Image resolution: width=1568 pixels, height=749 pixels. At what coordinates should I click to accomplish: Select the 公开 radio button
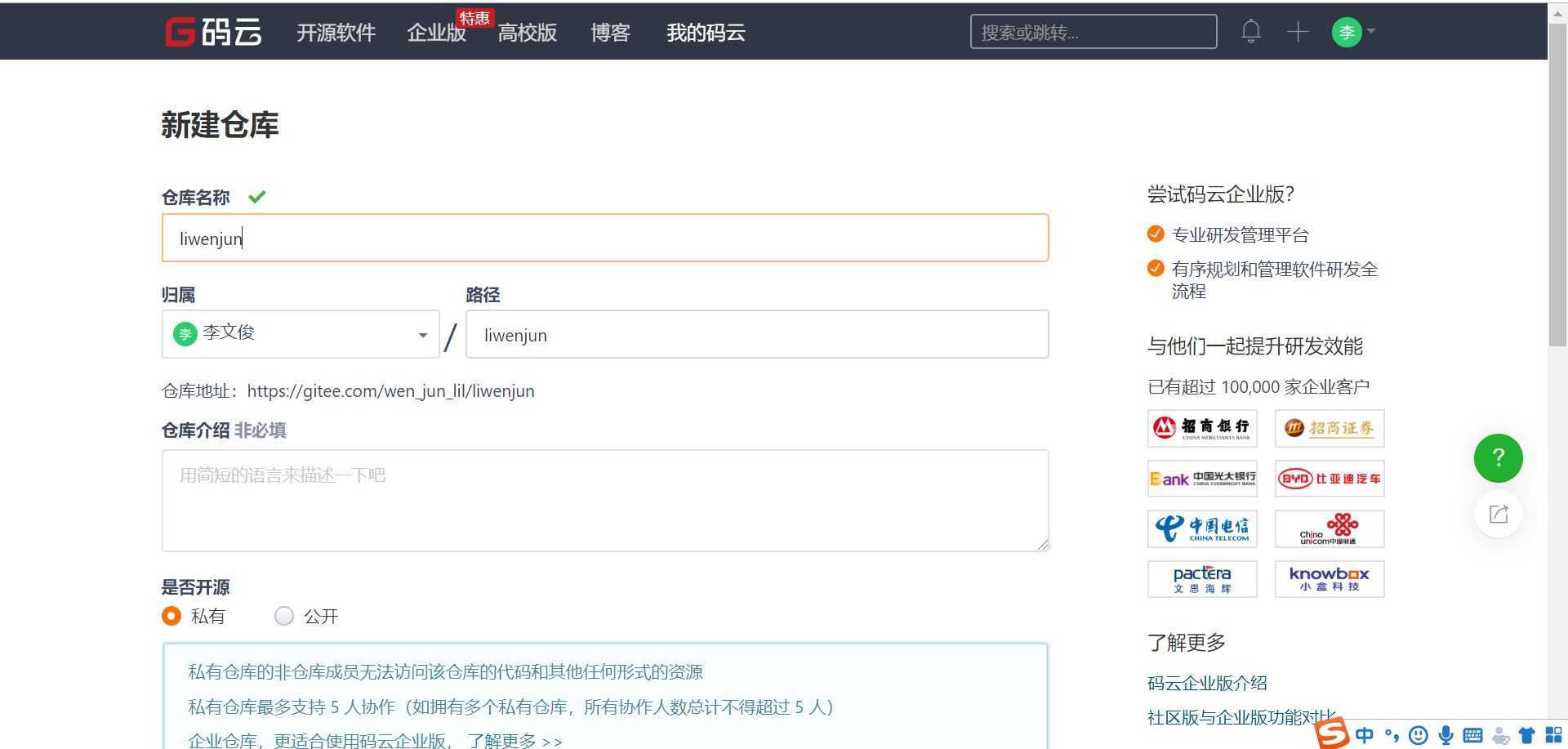point(284,616)
